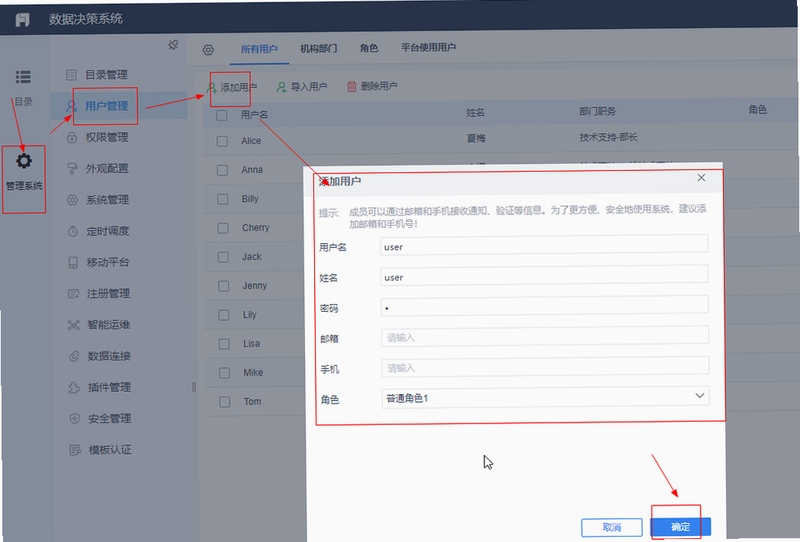This screenshot has height=542, width=800.
Task: Check the Jack row checkbox
Action: (223, 257)
